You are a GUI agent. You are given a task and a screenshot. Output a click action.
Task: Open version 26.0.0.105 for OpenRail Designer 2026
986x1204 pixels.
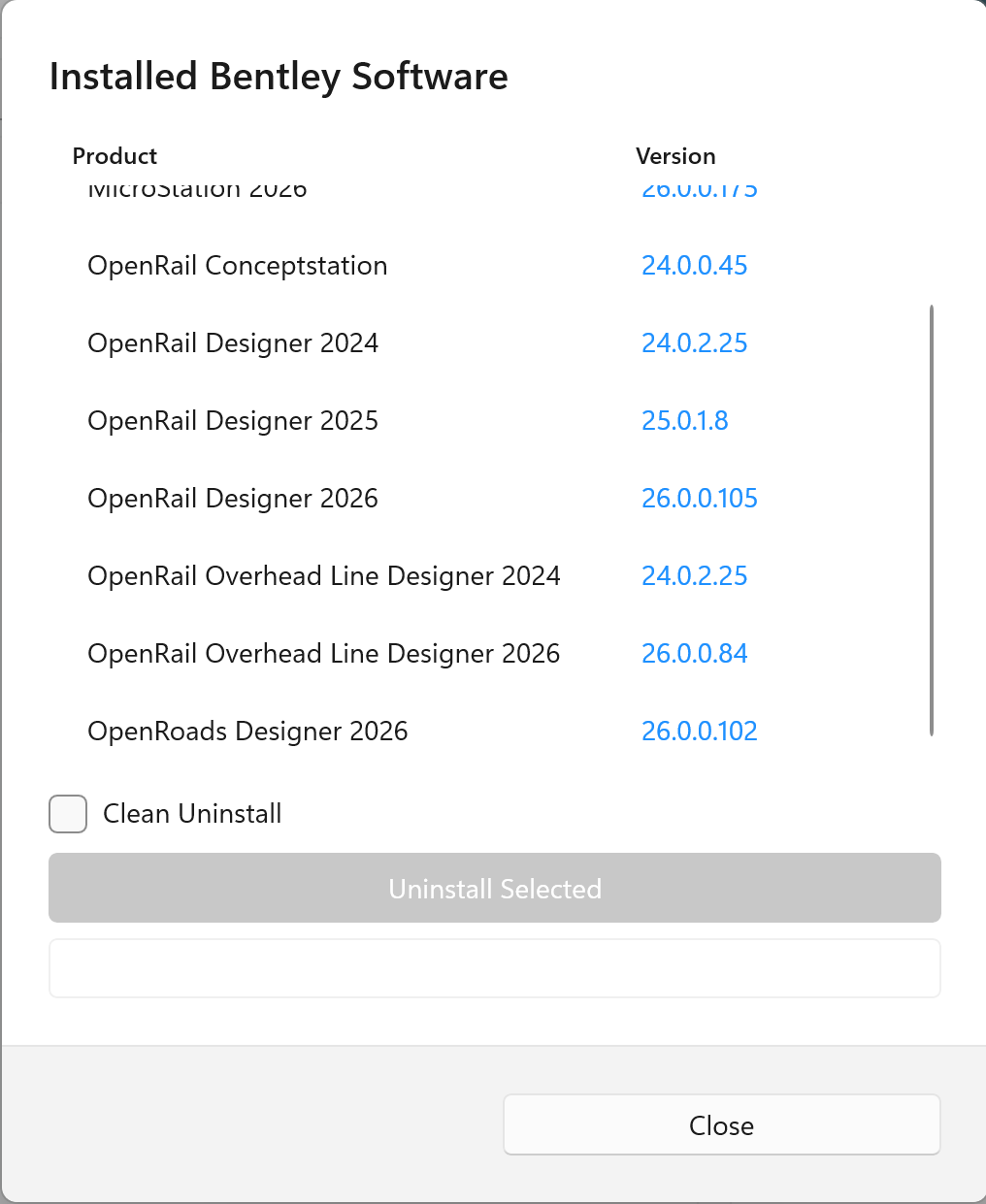pyautogui.click(x=699, y=498)
